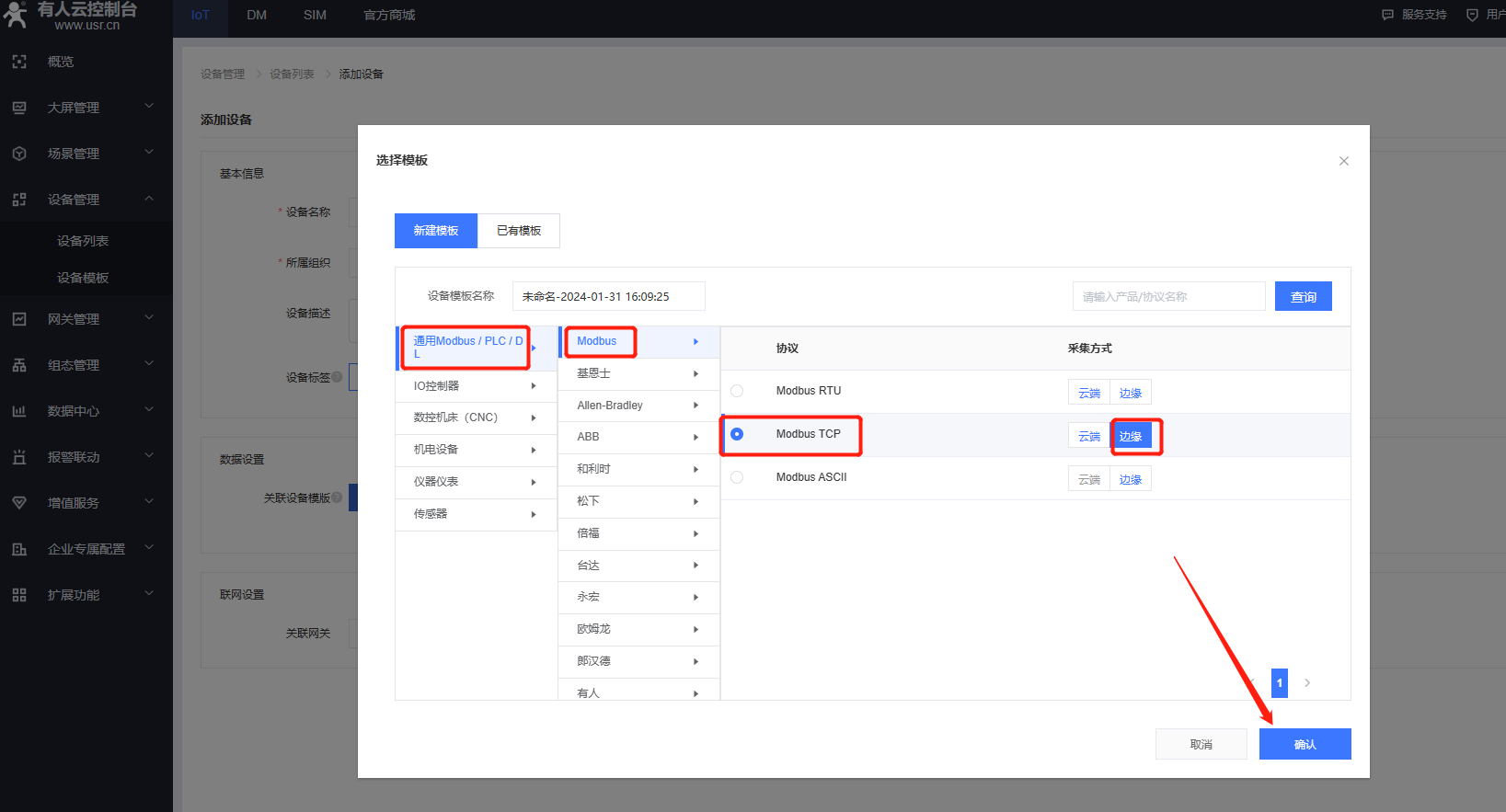Viewport: 1506px width, 812px height.
Task: Click the 增值服务 diamond icon
Action: (x=19, y=503)
